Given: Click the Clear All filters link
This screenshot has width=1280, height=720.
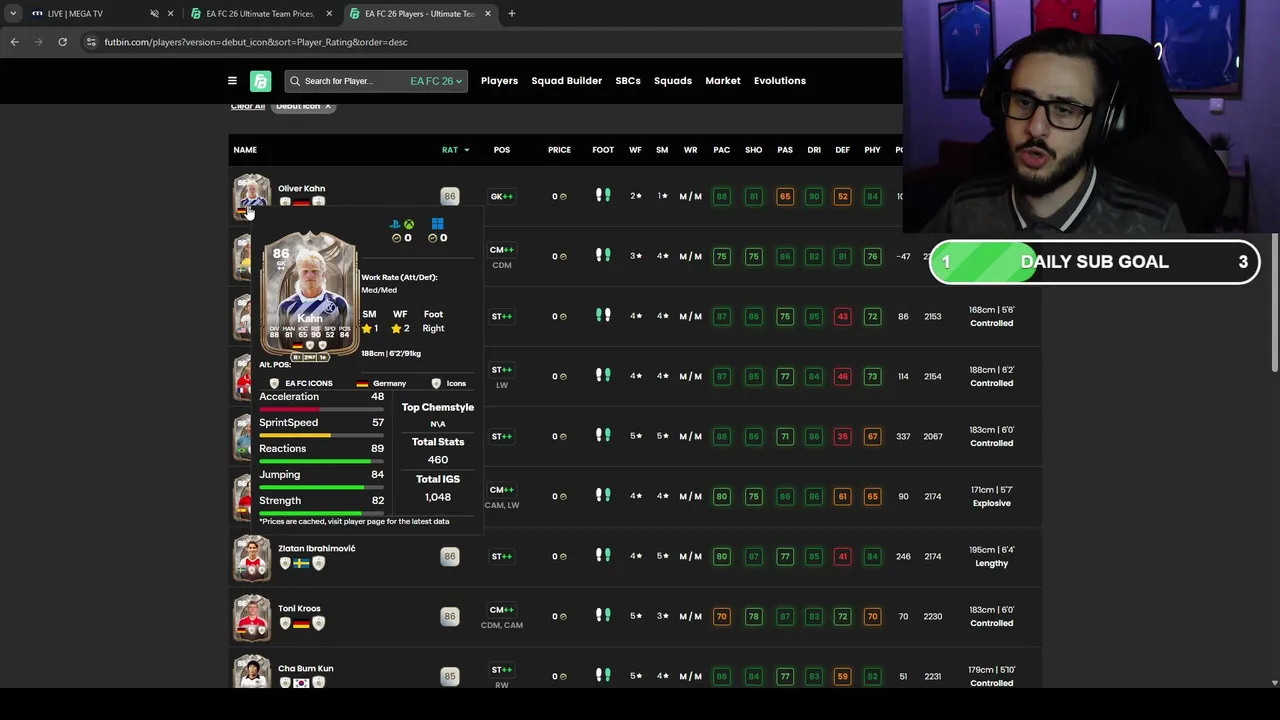Looking at the screenshot, I should pos(247,106).
